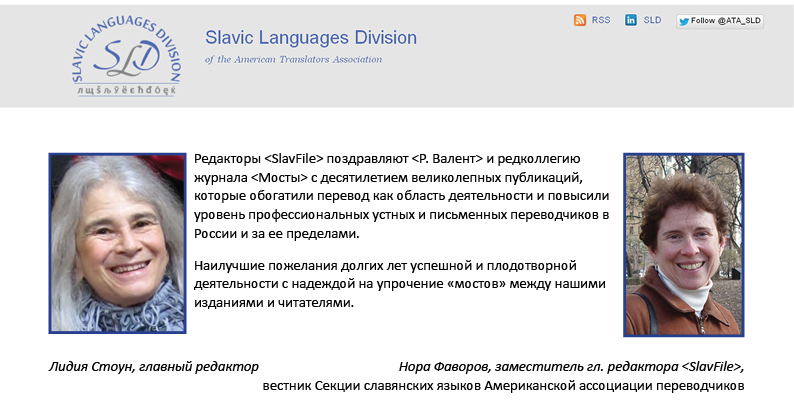Click the line 'изданиями и читателями.'
Screen dimensions: 794x405
[x=274, y=303]
